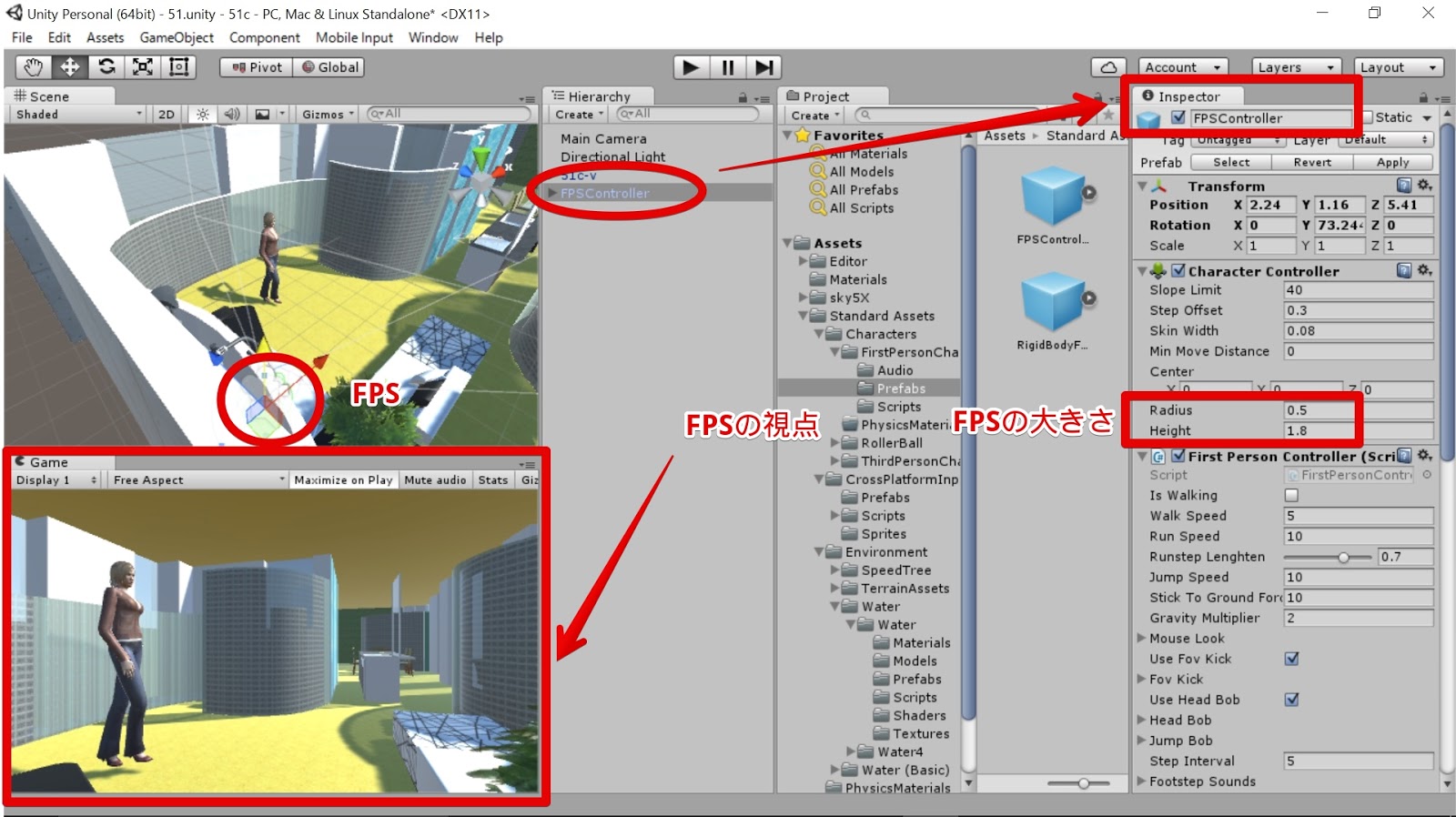Click prefab Select button
This screenshot has height=817, width=1456.
coord(1231,162)
